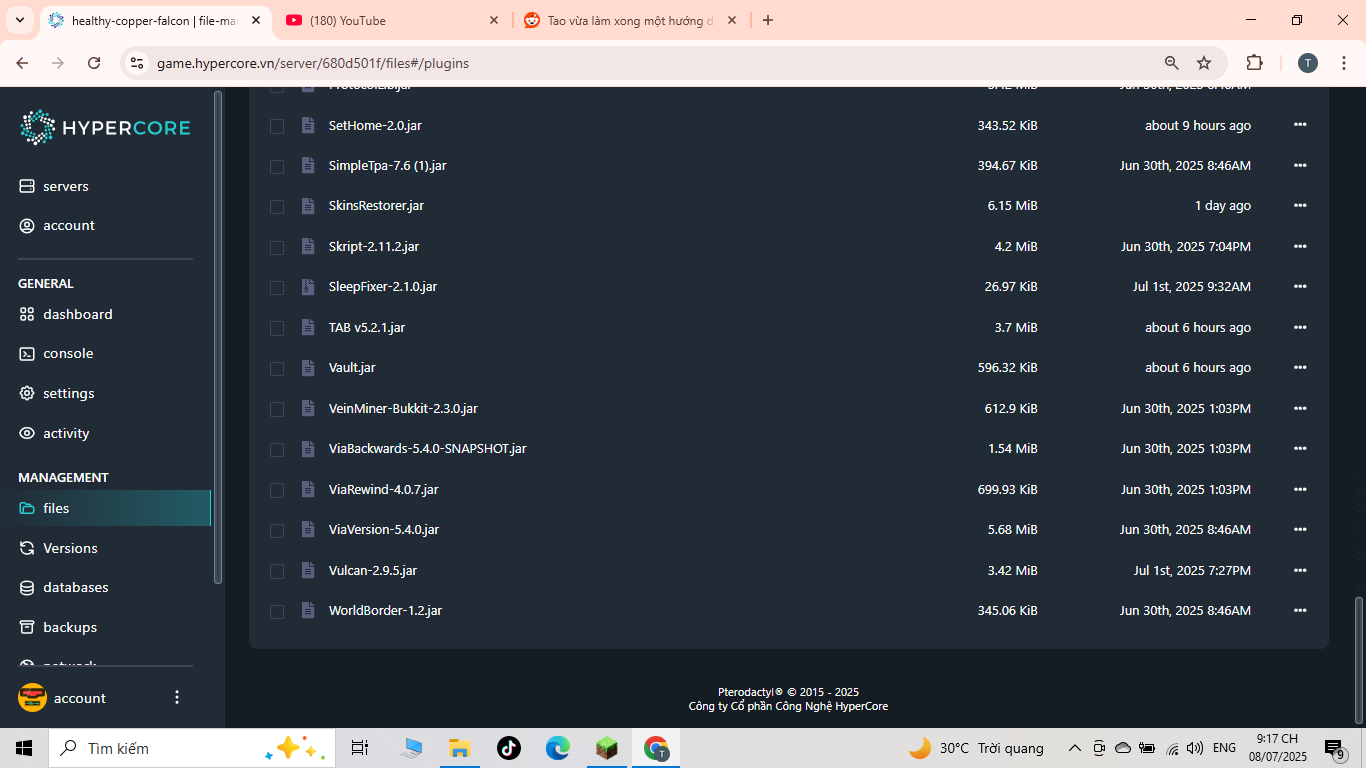Check the Vault.jar row checkbox
The height and width of the screenshot is (768, 1366).
pos(277,368)
